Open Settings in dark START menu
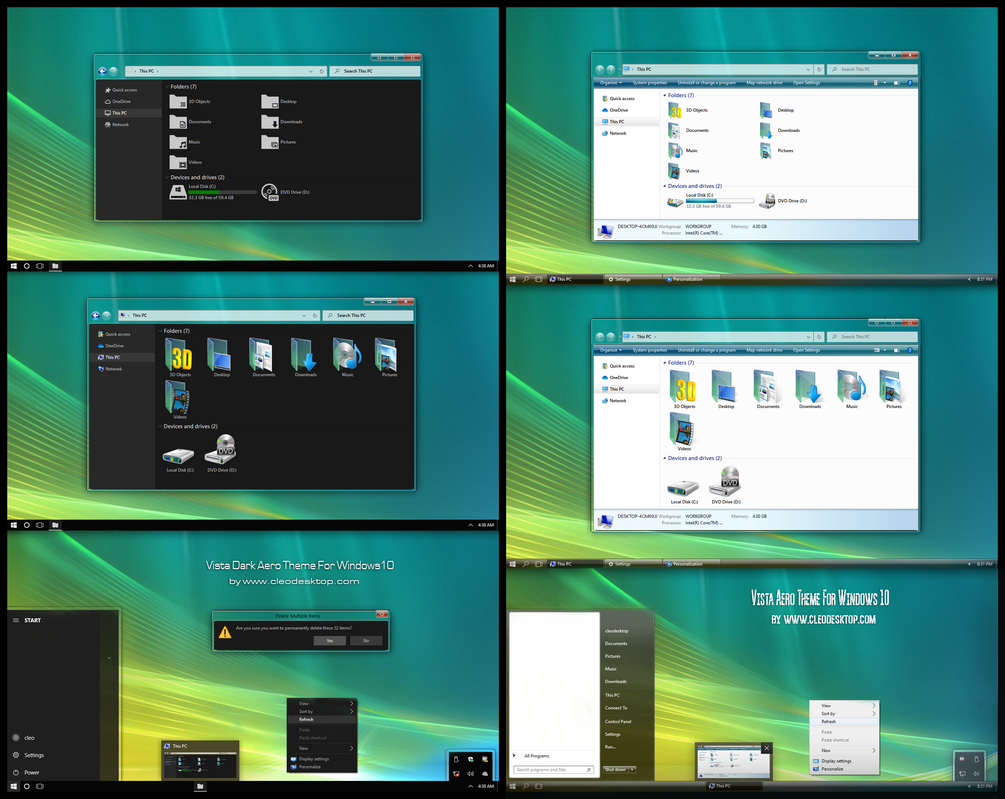The height and width of the screenshot is (799, 1005). 29,755
